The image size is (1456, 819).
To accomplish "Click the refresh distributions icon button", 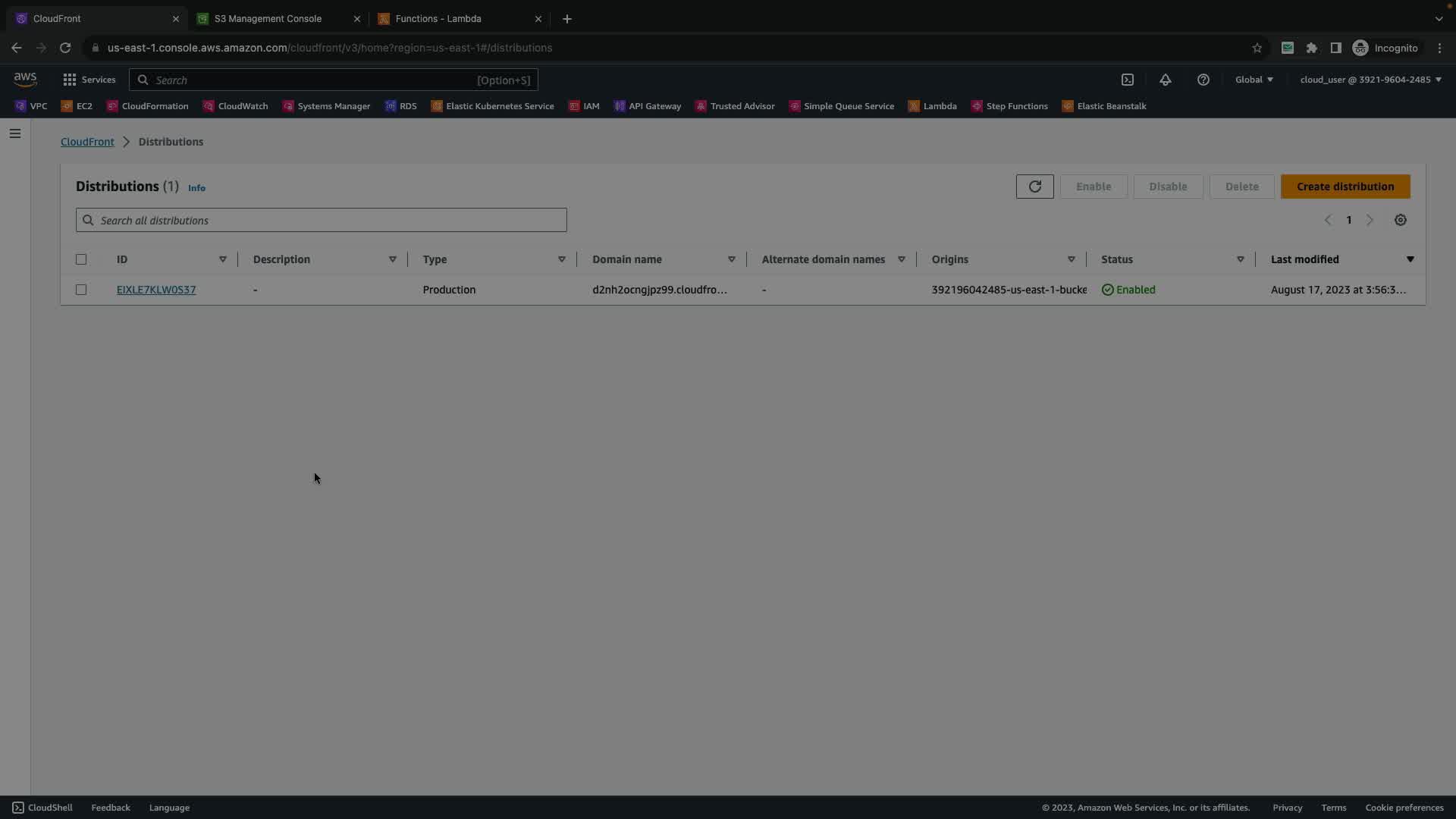I will (x=1034, y=187).
